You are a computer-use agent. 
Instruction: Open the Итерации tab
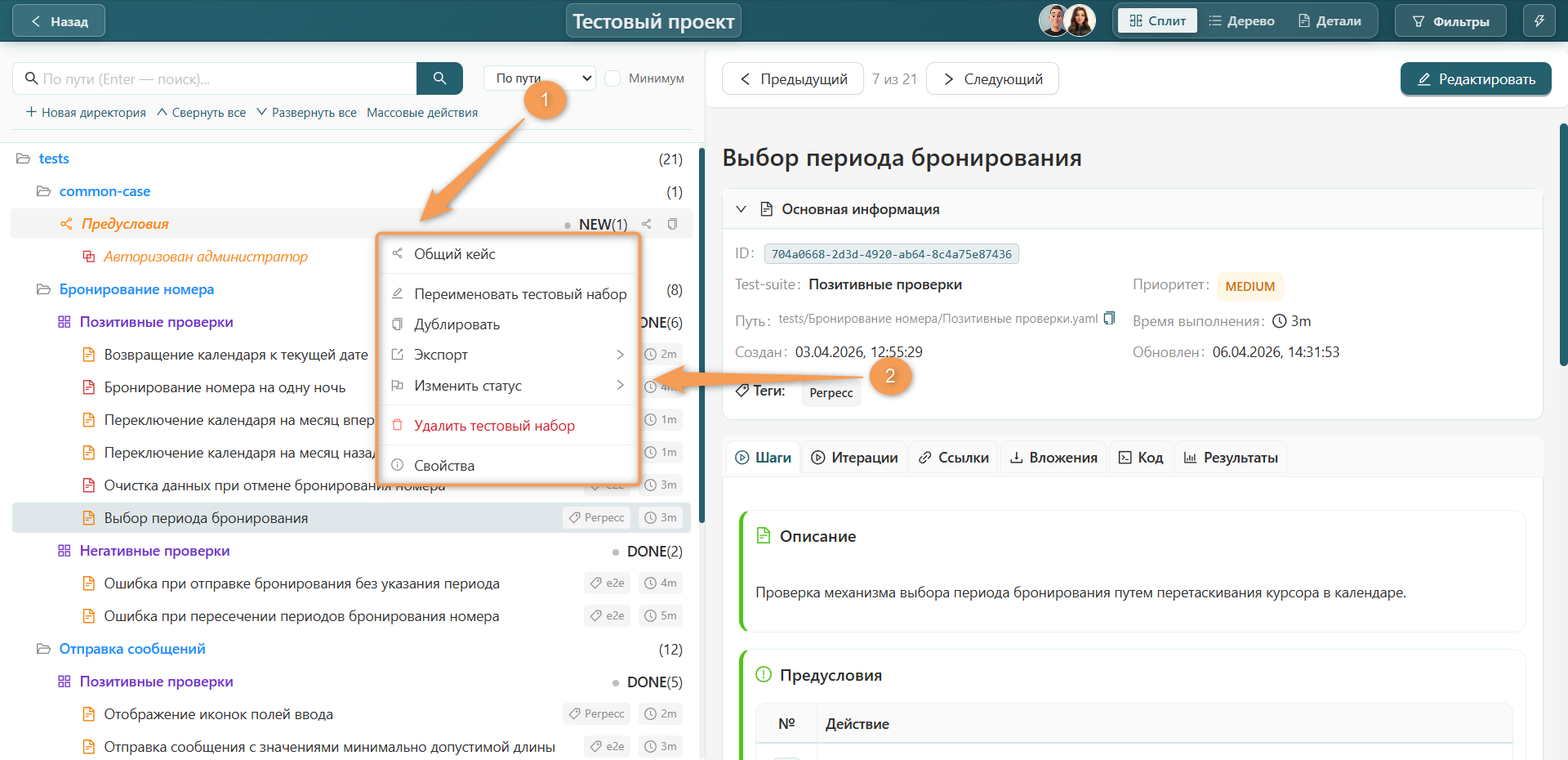[854, 458]
